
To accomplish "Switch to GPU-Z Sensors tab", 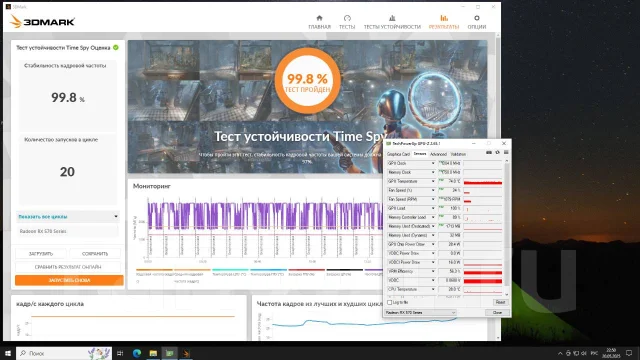I will [x=420, y=154].
